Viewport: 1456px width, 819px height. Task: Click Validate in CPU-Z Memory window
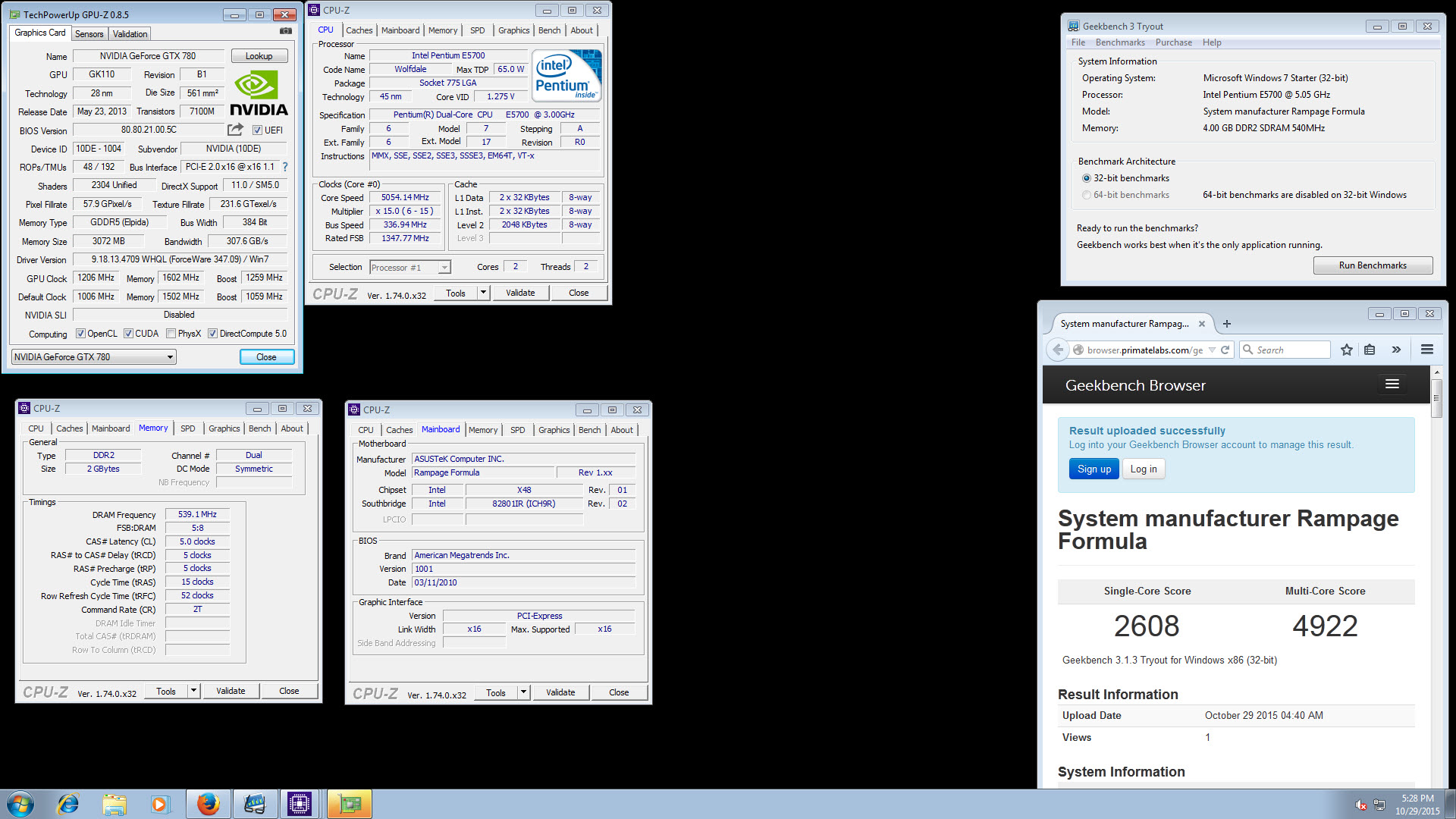click(231, 691)
